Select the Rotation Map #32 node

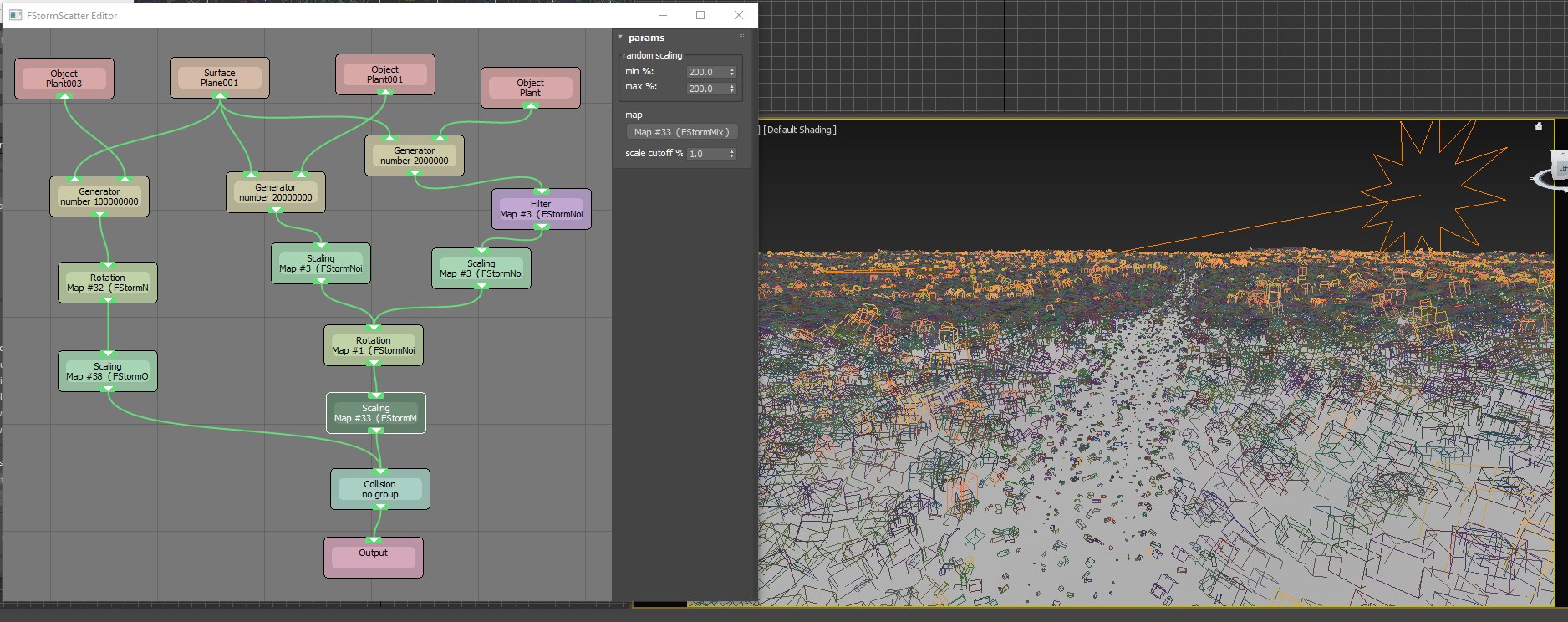pos(108,283)
